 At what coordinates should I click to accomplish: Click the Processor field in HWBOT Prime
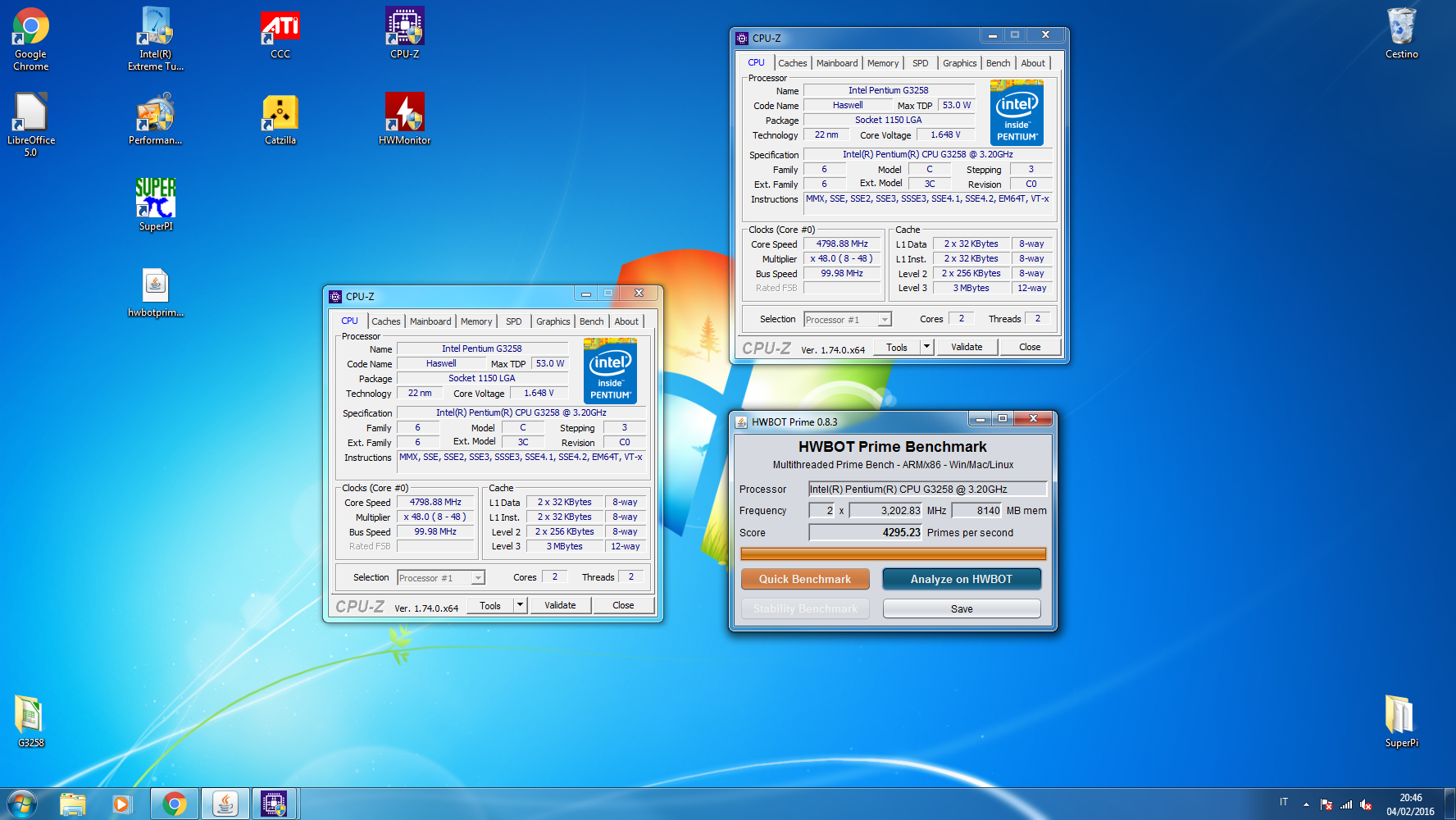(927, 489)
